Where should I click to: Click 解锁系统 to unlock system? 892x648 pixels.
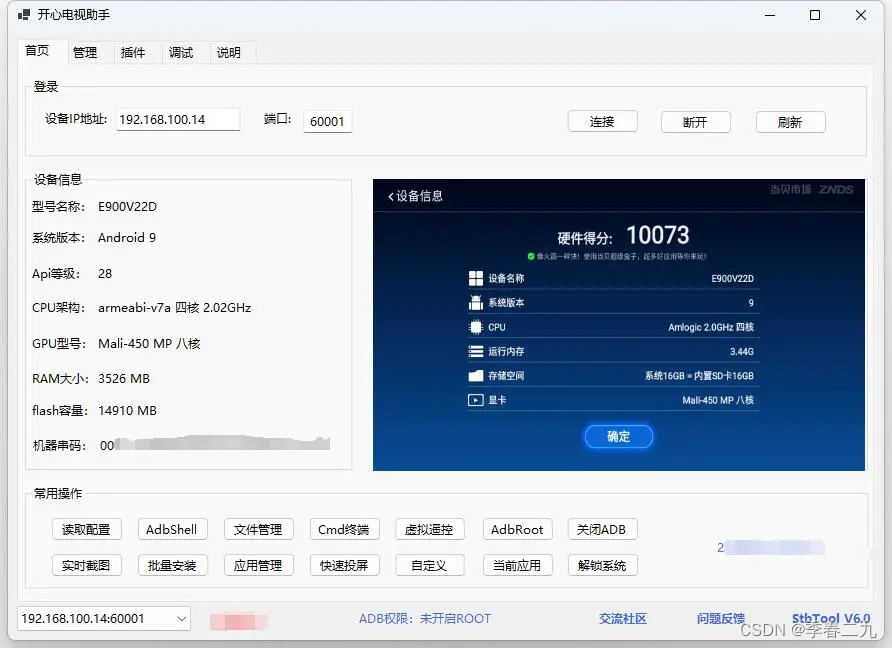[x=603, y=564]
